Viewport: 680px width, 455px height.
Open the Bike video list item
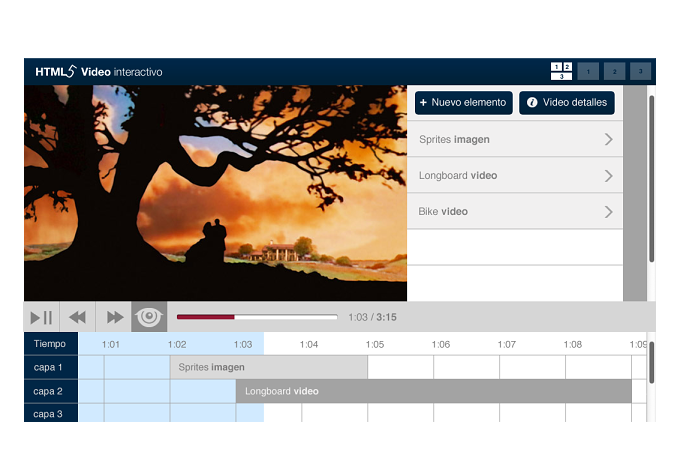click(515, 211)
